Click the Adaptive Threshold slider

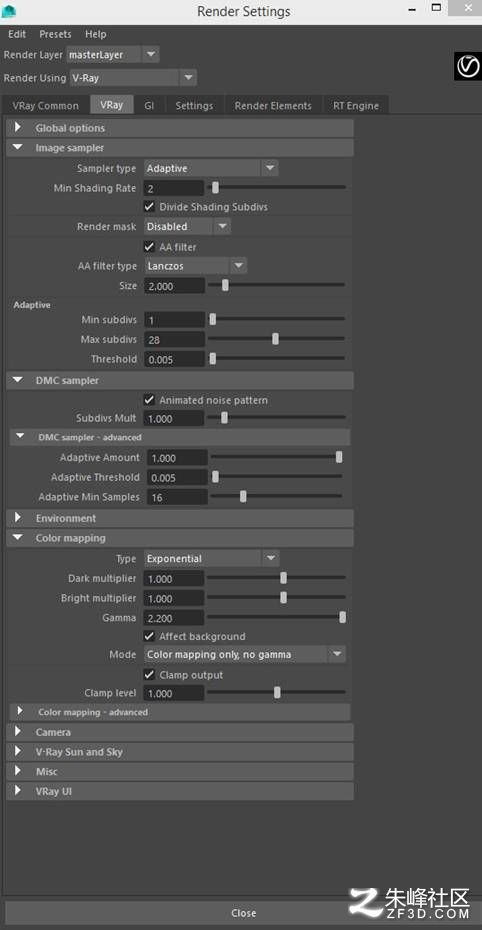tap(277, 477)
